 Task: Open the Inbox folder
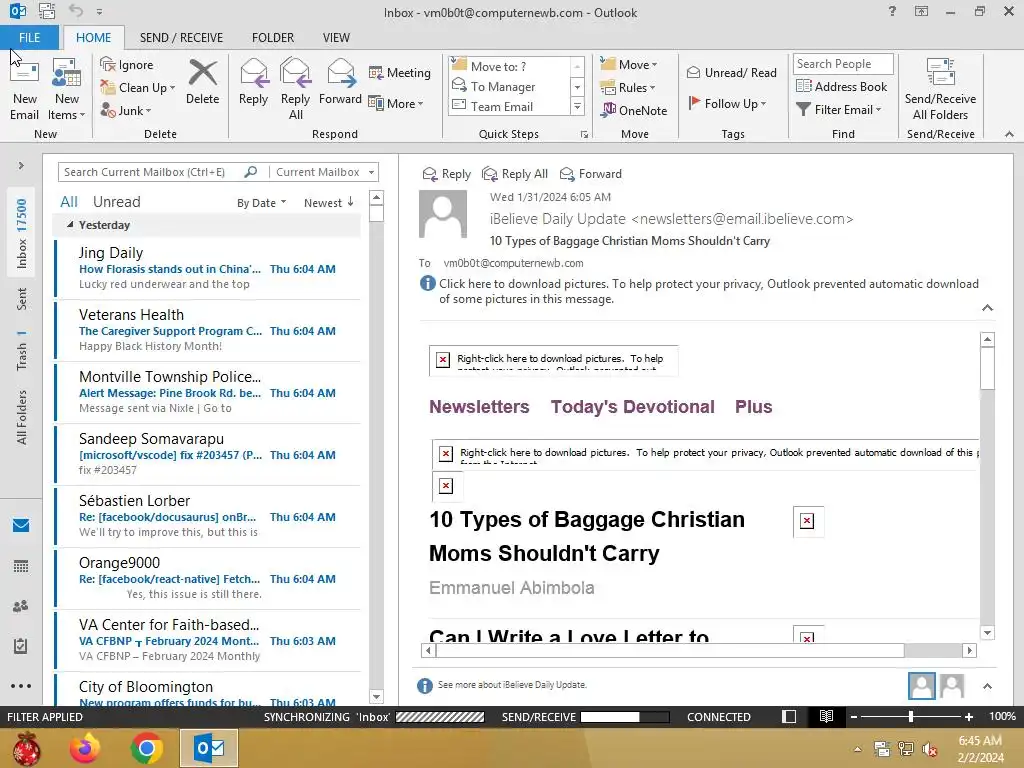[22, 233]
